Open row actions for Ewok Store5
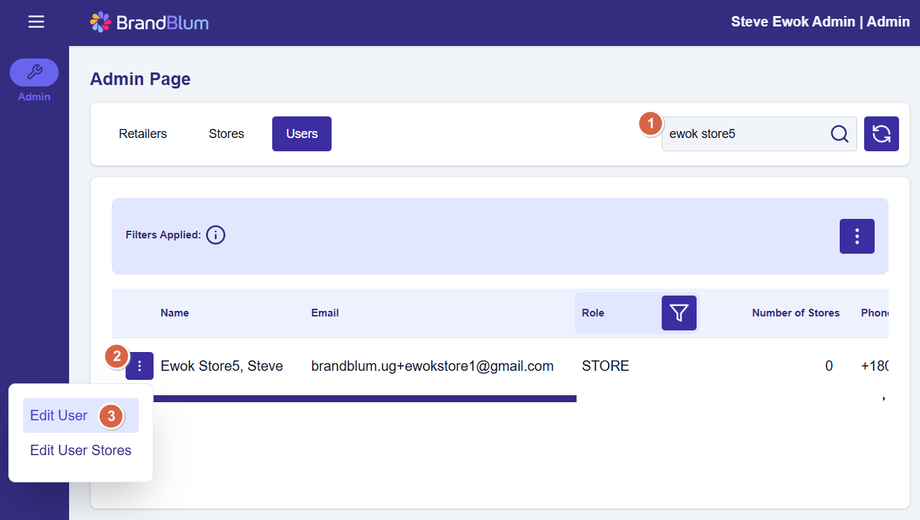This screenshot has width=920, height=520. (x=140, y=366)
